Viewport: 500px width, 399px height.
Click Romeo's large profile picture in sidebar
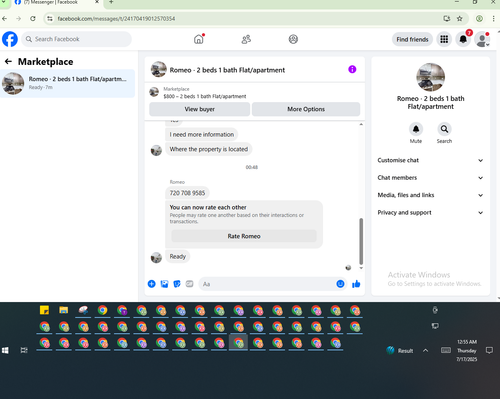pyautogui.click(x=430, y=77)
